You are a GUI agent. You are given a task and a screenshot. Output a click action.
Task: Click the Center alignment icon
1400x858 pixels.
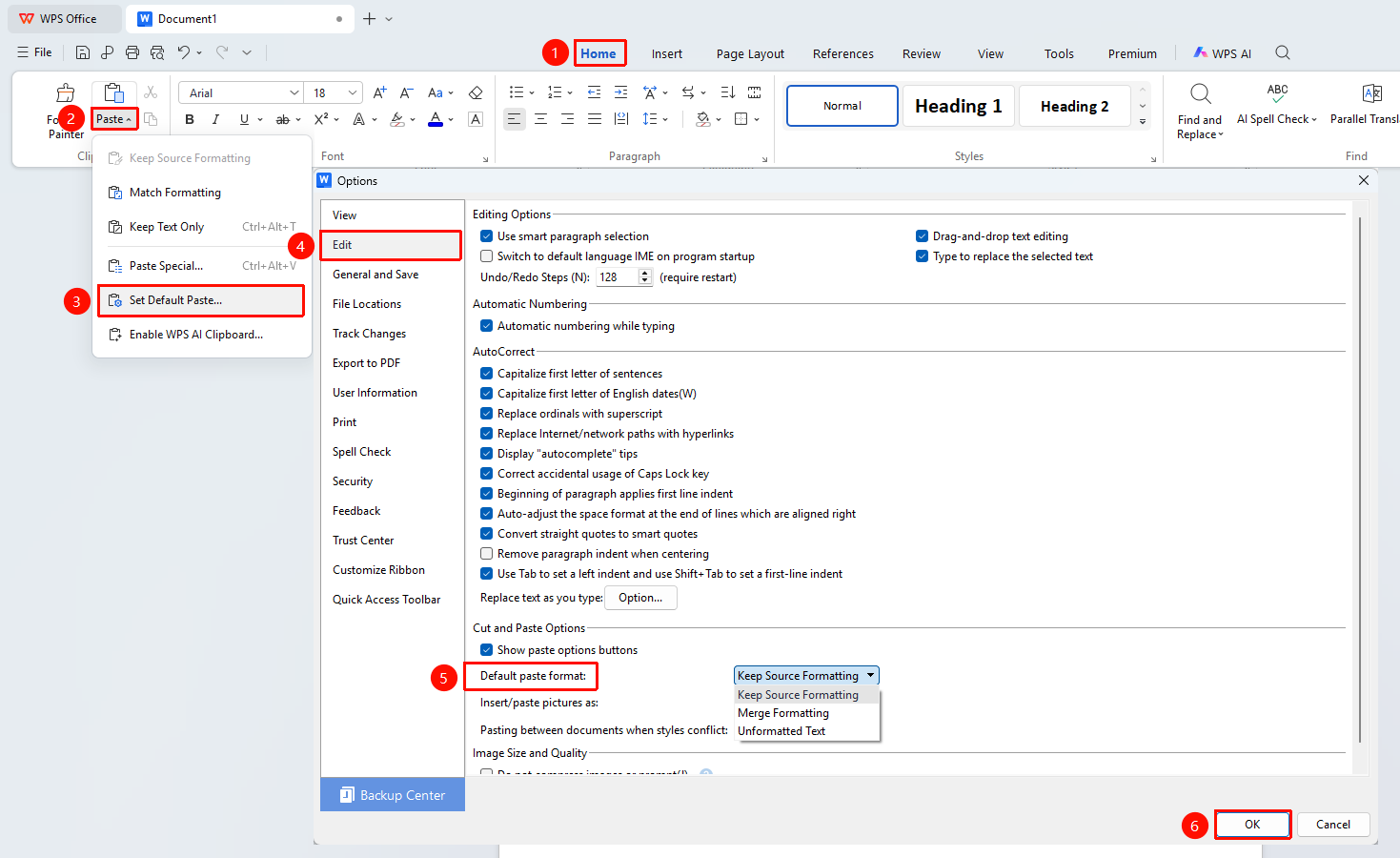point(541,119)
